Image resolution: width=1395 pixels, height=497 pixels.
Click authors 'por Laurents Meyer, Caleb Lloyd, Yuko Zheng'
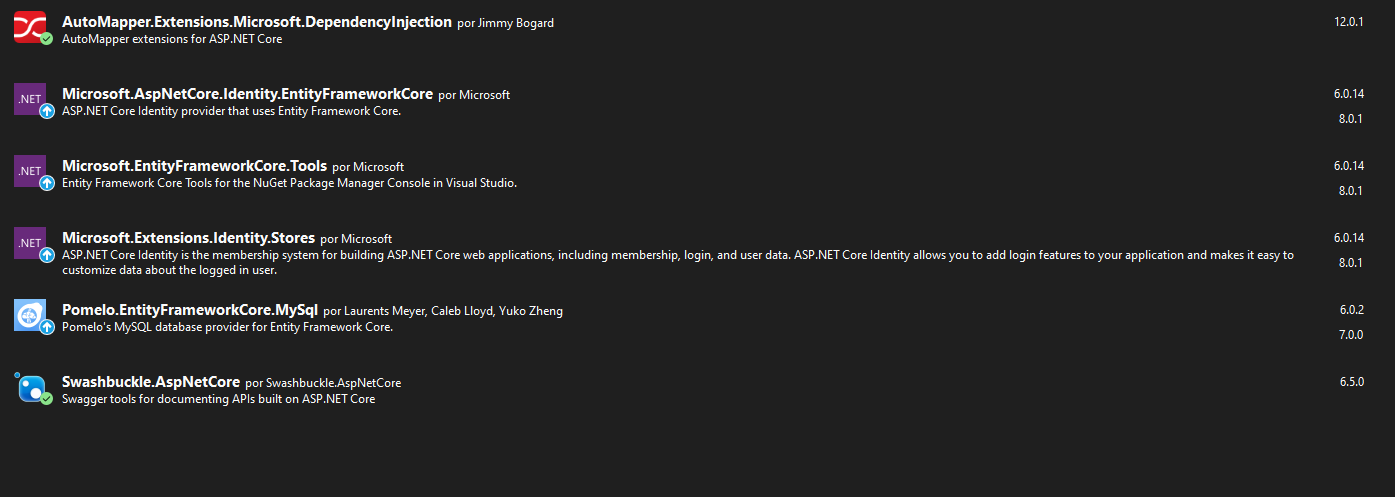443,311
